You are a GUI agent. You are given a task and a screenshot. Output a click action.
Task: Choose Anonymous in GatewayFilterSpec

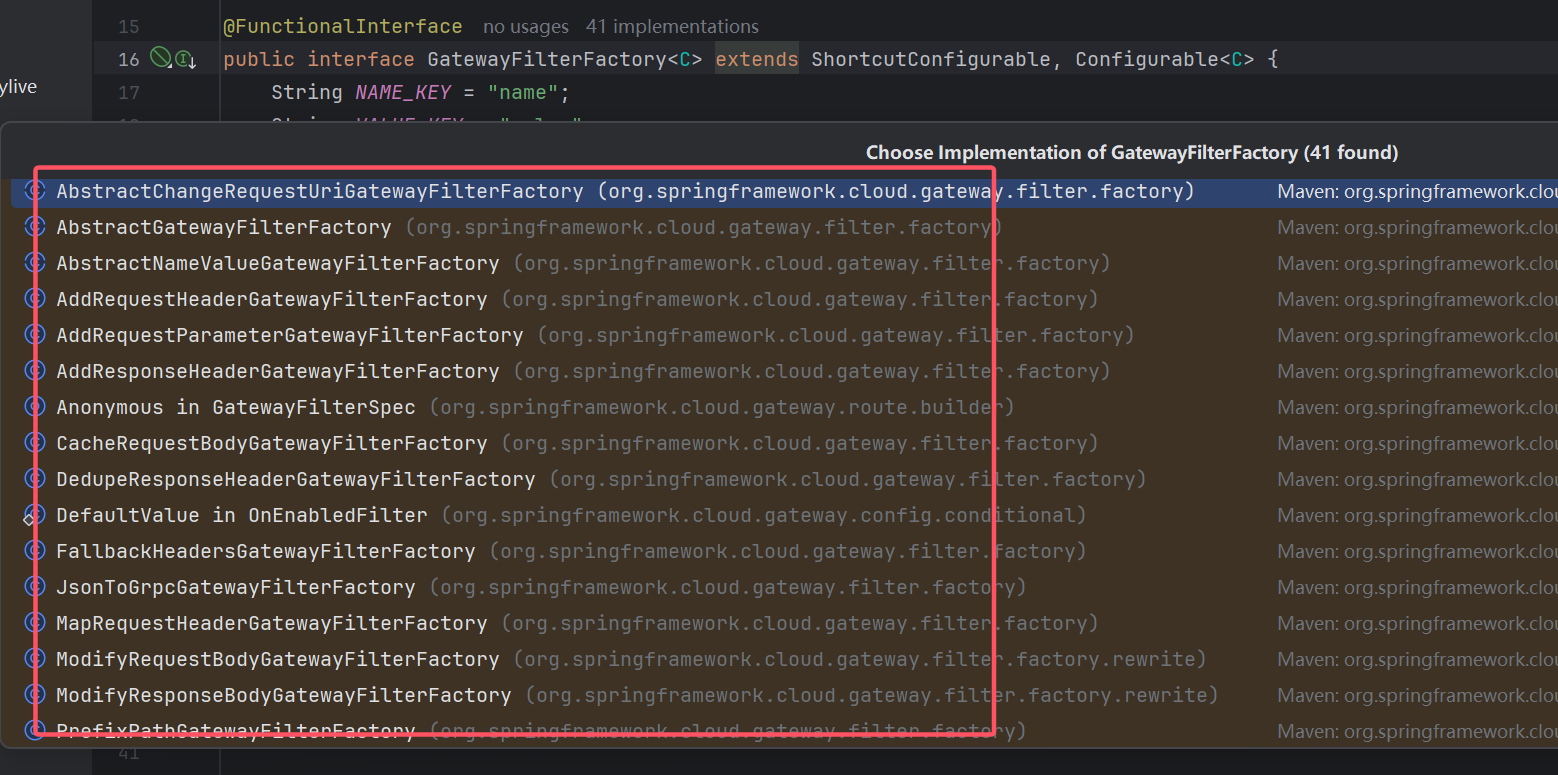click(784, 407)
